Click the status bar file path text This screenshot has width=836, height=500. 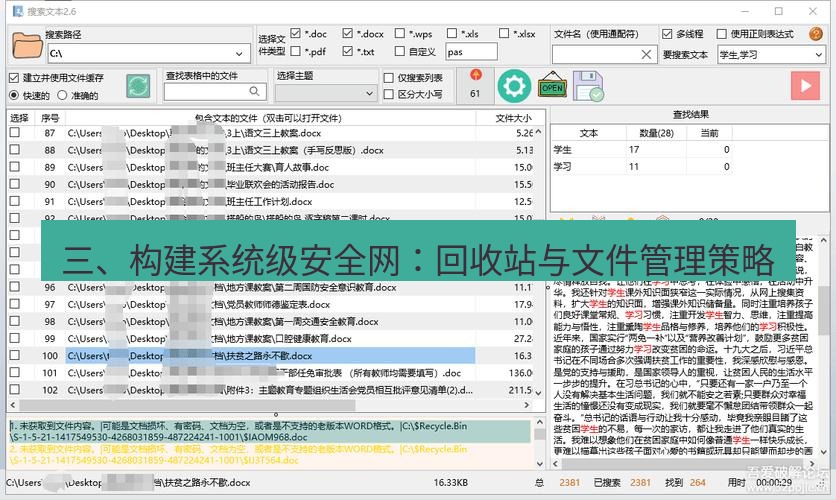(x=128, y=482)
